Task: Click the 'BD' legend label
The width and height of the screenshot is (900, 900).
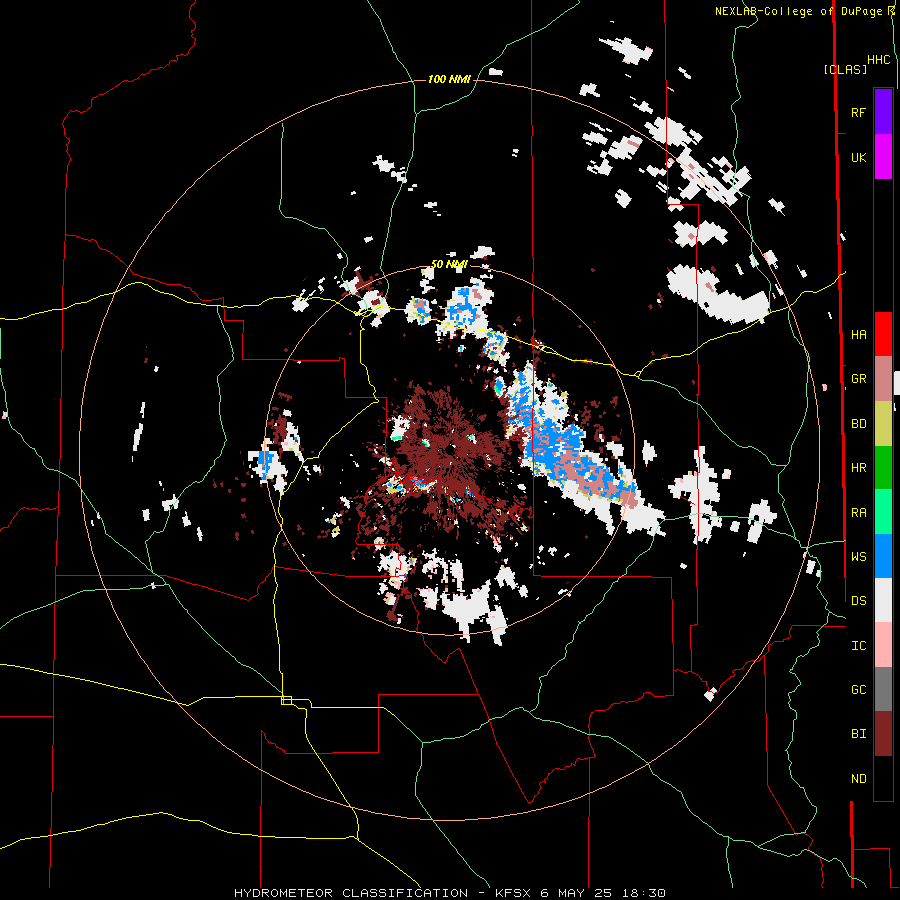Action: coord(858,424)
